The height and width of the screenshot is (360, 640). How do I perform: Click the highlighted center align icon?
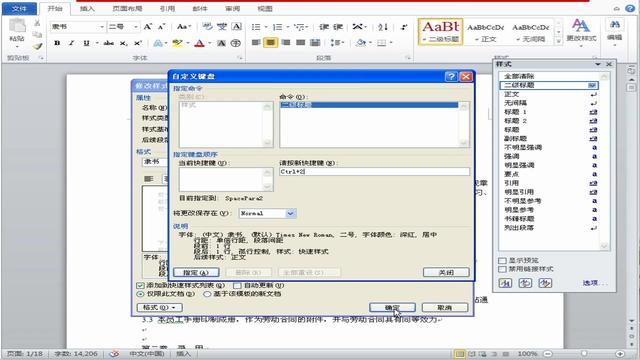pyautogui.click(x=271, y=42)
